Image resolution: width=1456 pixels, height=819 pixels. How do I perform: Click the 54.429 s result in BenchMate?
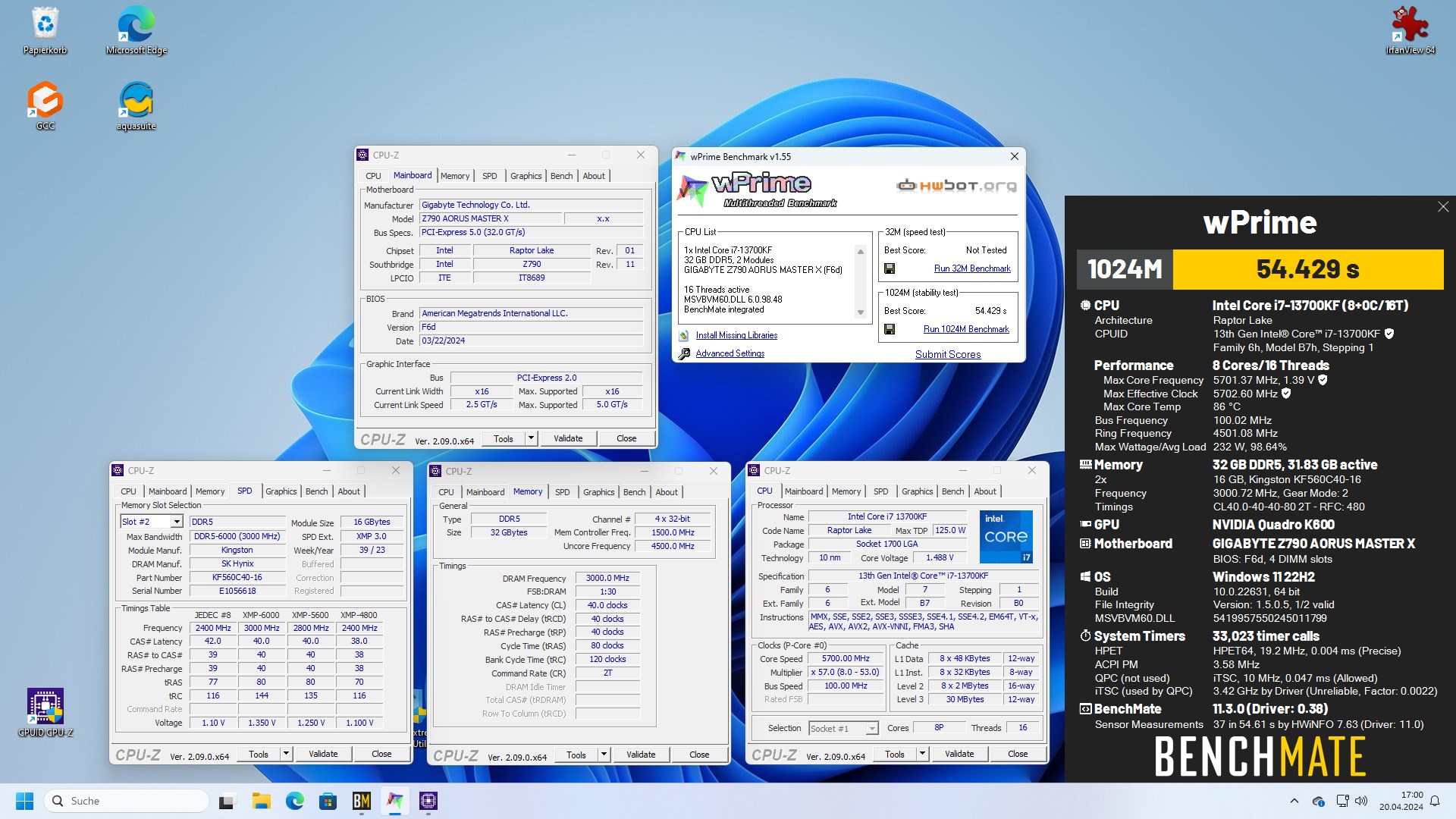pyautogui.click(x=1308, y=269)
